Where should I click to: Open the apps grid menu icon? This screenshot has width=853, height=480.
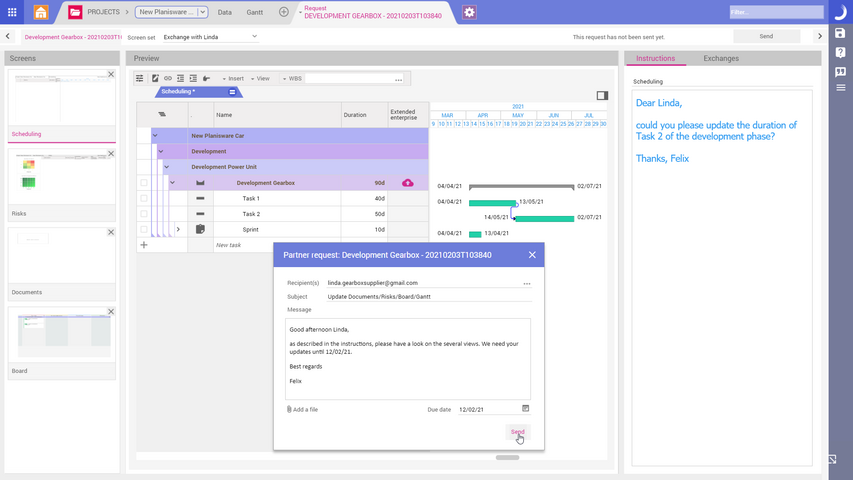click(x=12, y=12)
